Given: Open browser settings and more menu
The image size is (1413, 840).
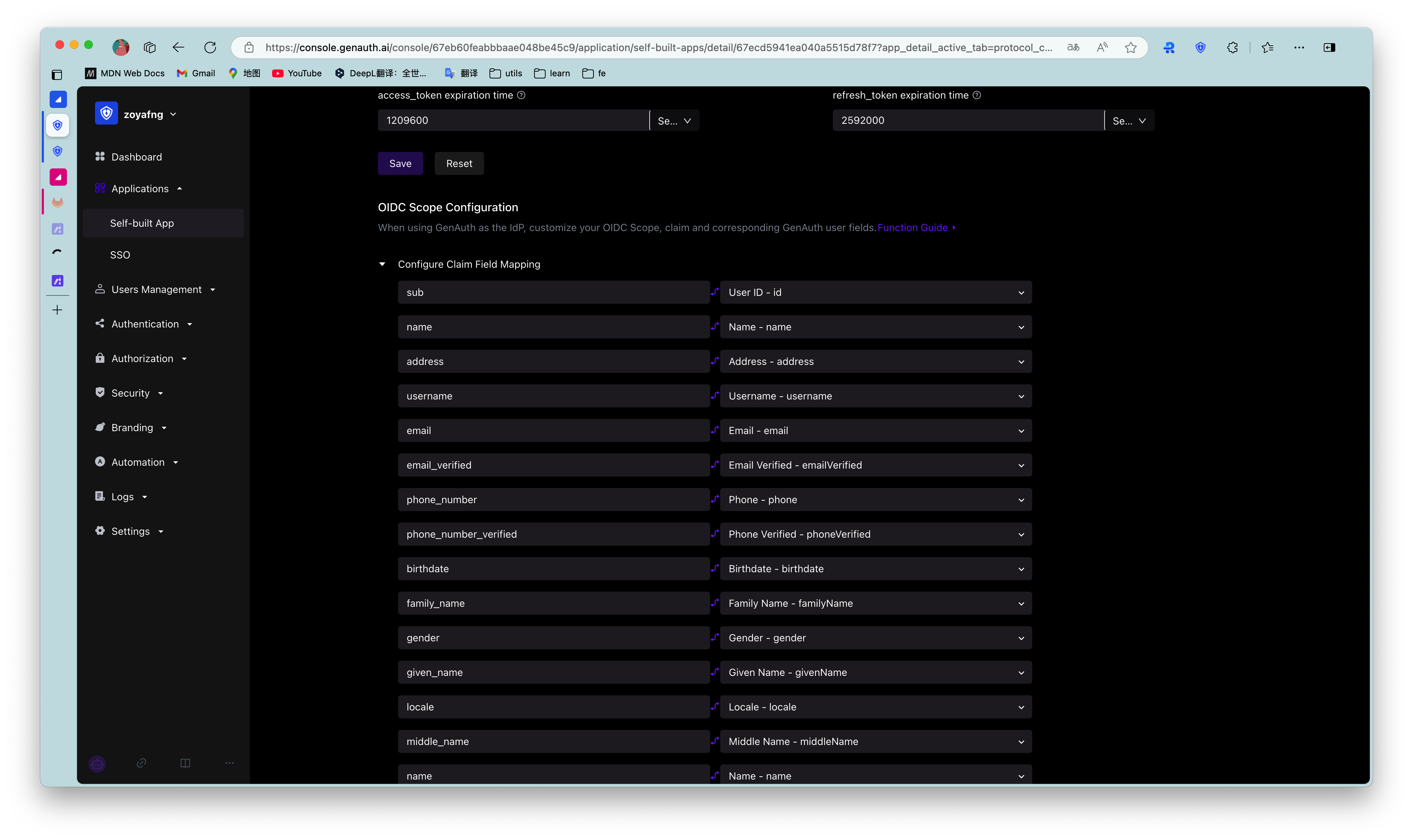Looking at the screenshot, I should pos(1299,48).
